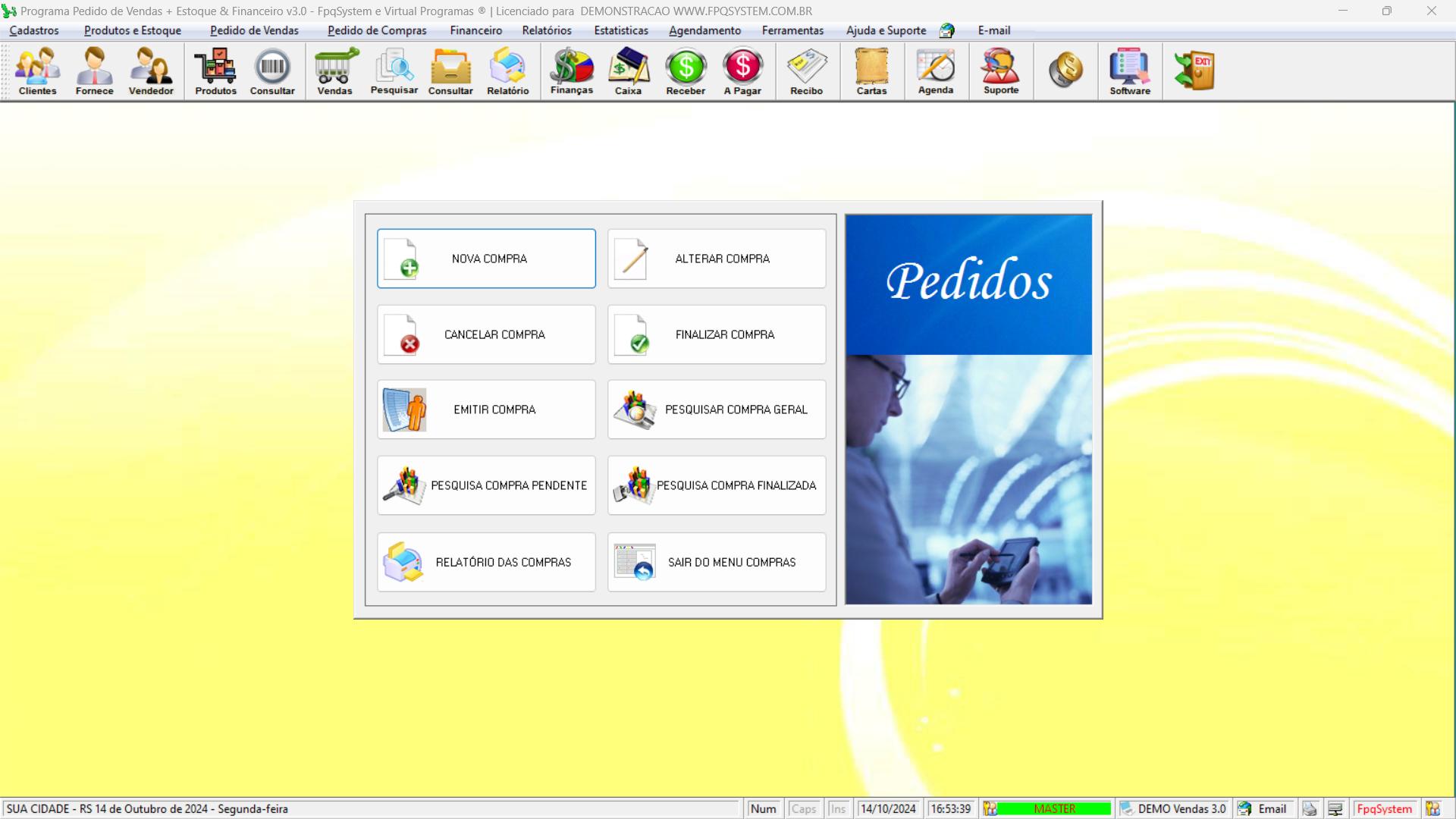Open the Financeiro menu
Screen dimensions: 1456x819
pyautogui.click(x=475, y=30)
